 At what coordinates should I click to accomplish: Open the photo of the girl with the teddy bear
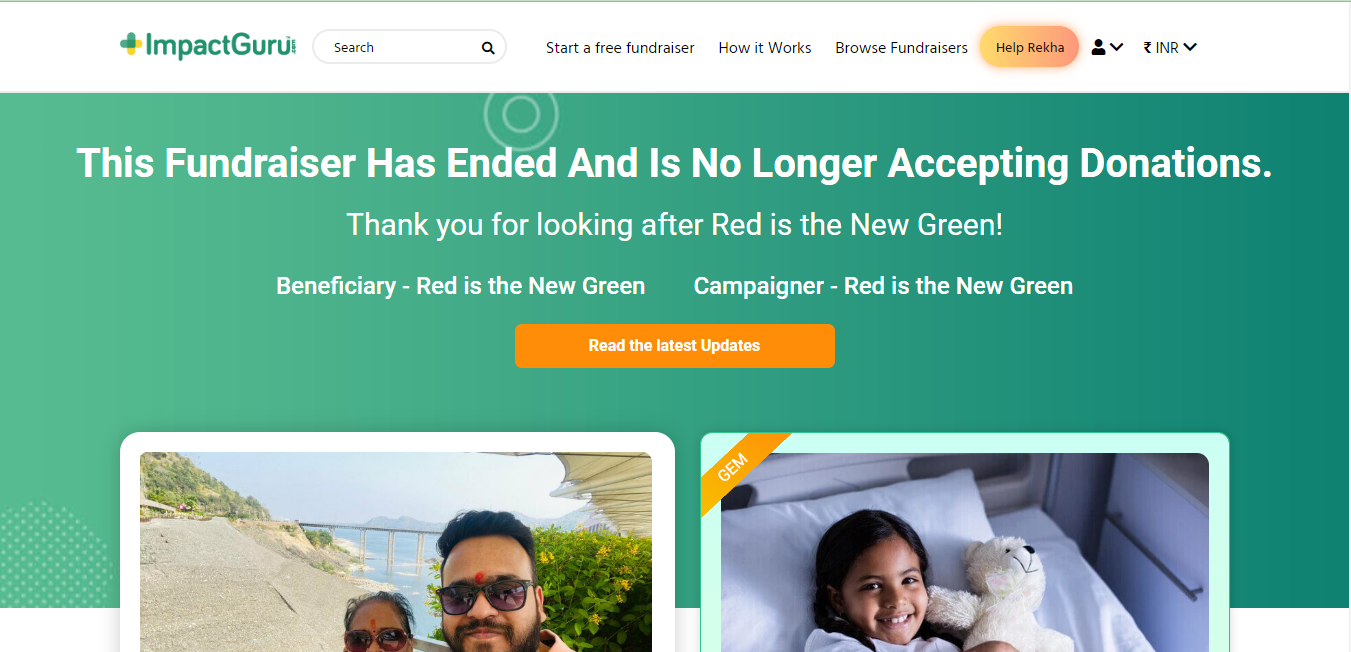pyautogui.click(x=964, y=552)
